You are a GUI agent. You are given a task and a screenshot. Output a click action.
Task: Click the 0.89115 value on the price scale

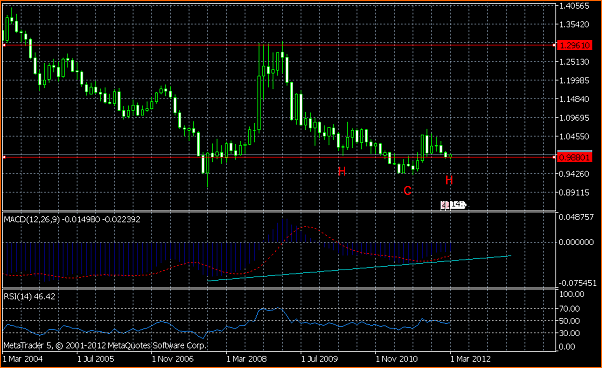point(574,193)
